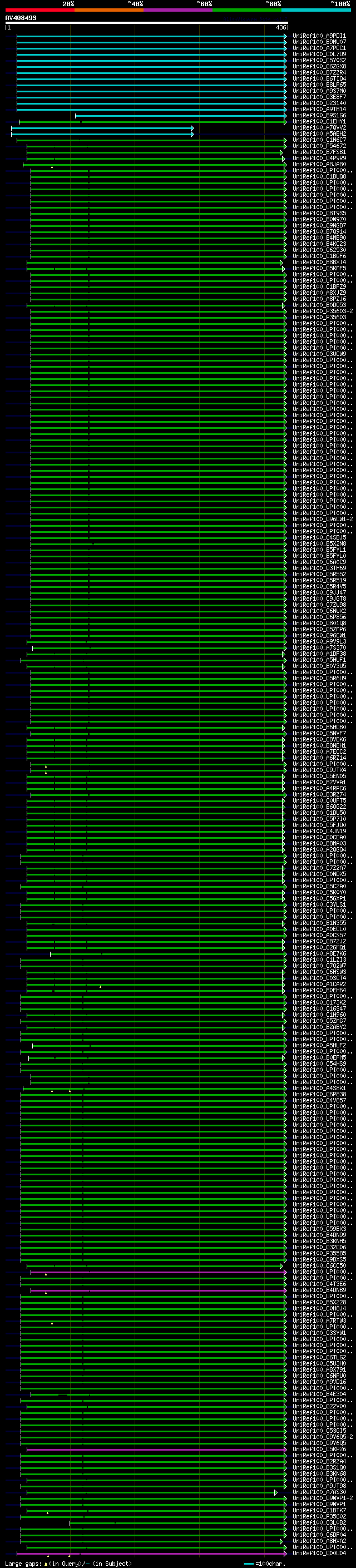Select the UniRef100_Q7ZW98 label
This screenshot has width=356, height=1568.
319,605
